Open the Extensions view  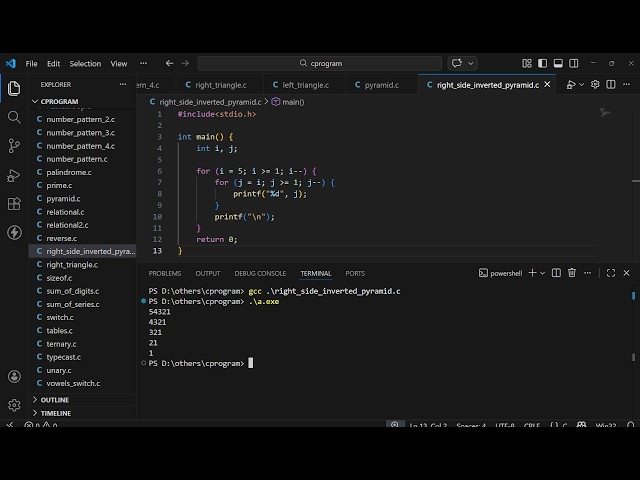(14, 204)
